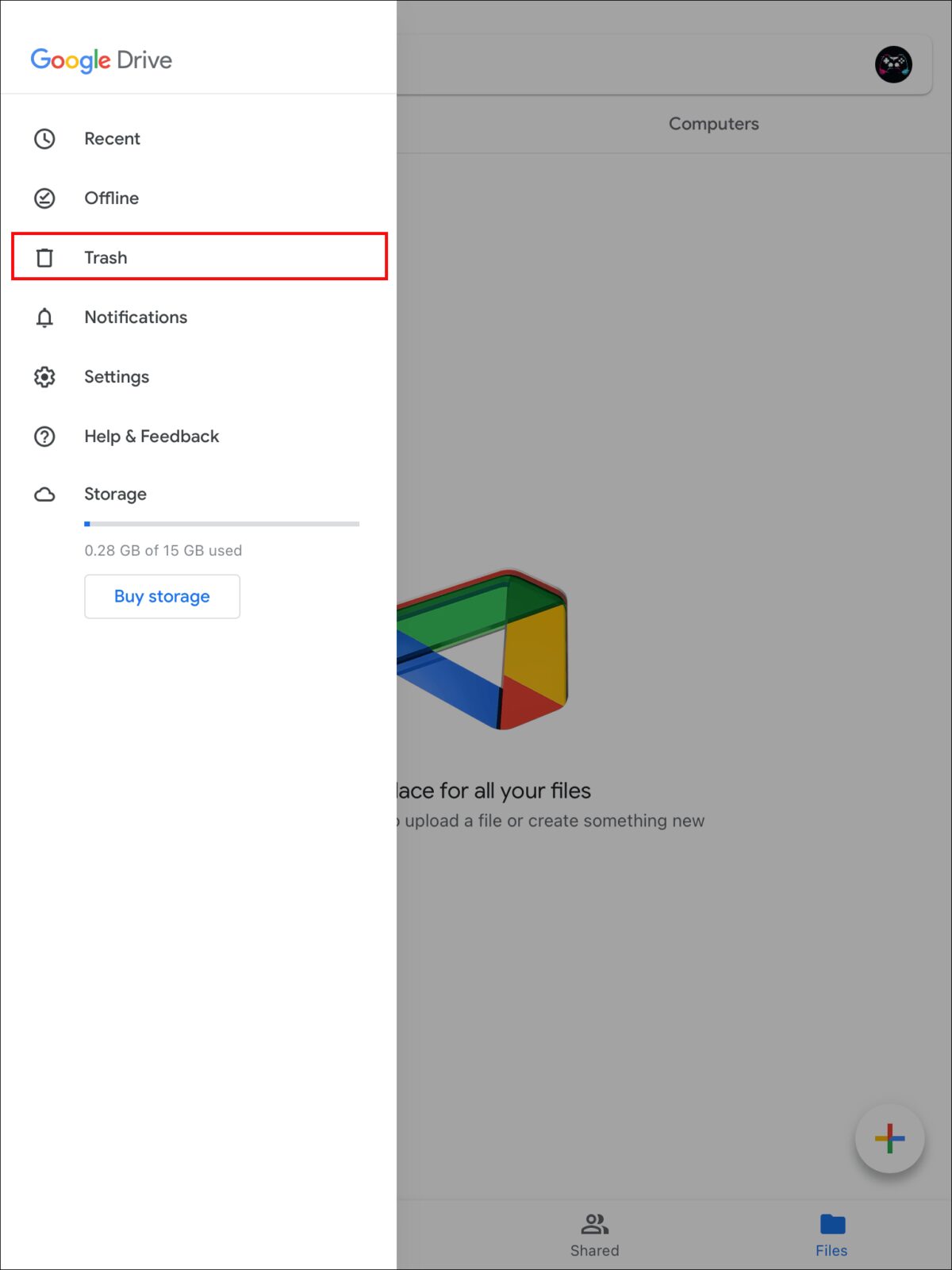Open the Offline files menu item
This screenshot has width=952, height=1270.
(x=111, y=198)
